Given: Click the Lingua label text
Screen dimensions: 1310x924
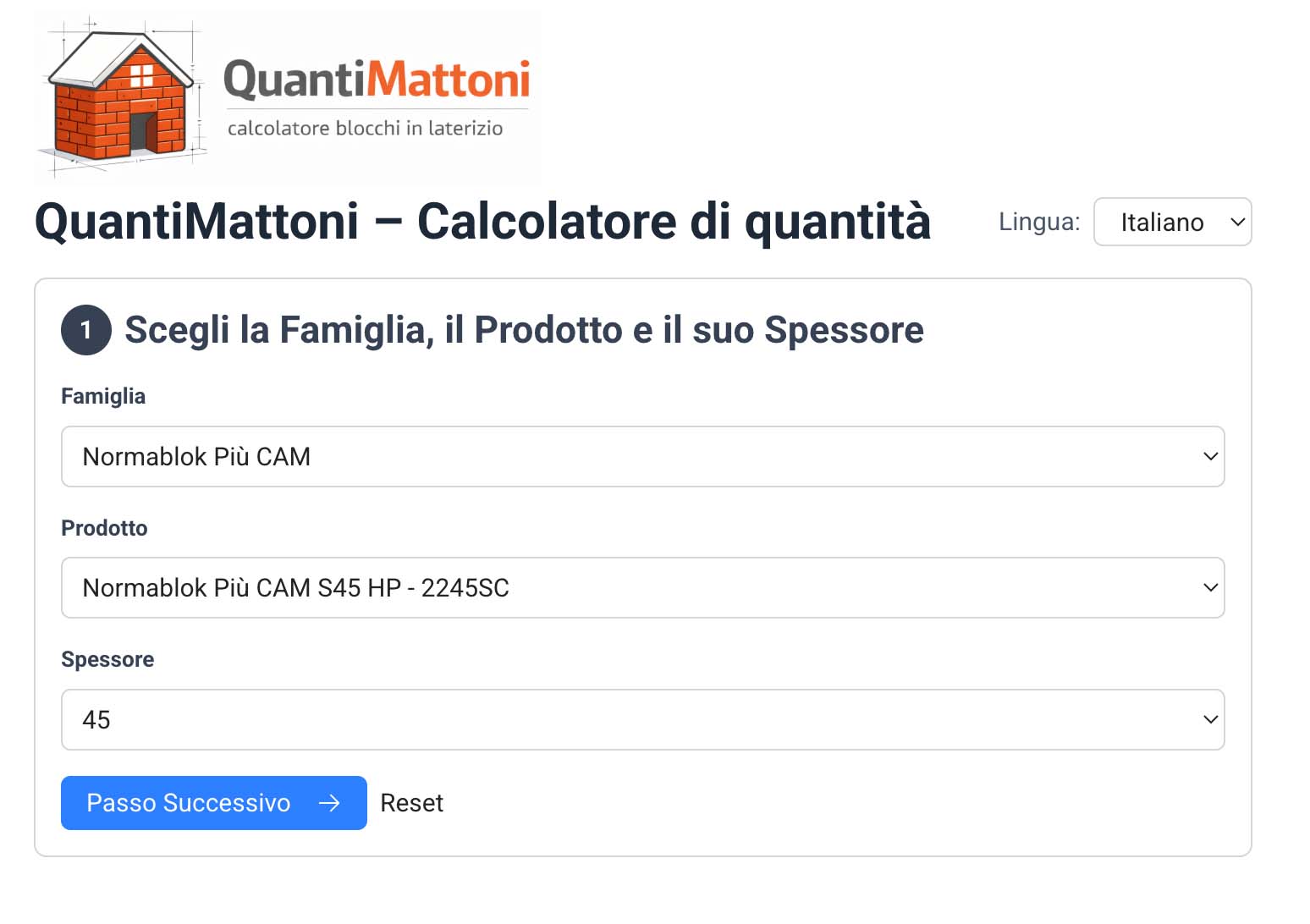Looking at the screenshot, I should point(1039,222).
